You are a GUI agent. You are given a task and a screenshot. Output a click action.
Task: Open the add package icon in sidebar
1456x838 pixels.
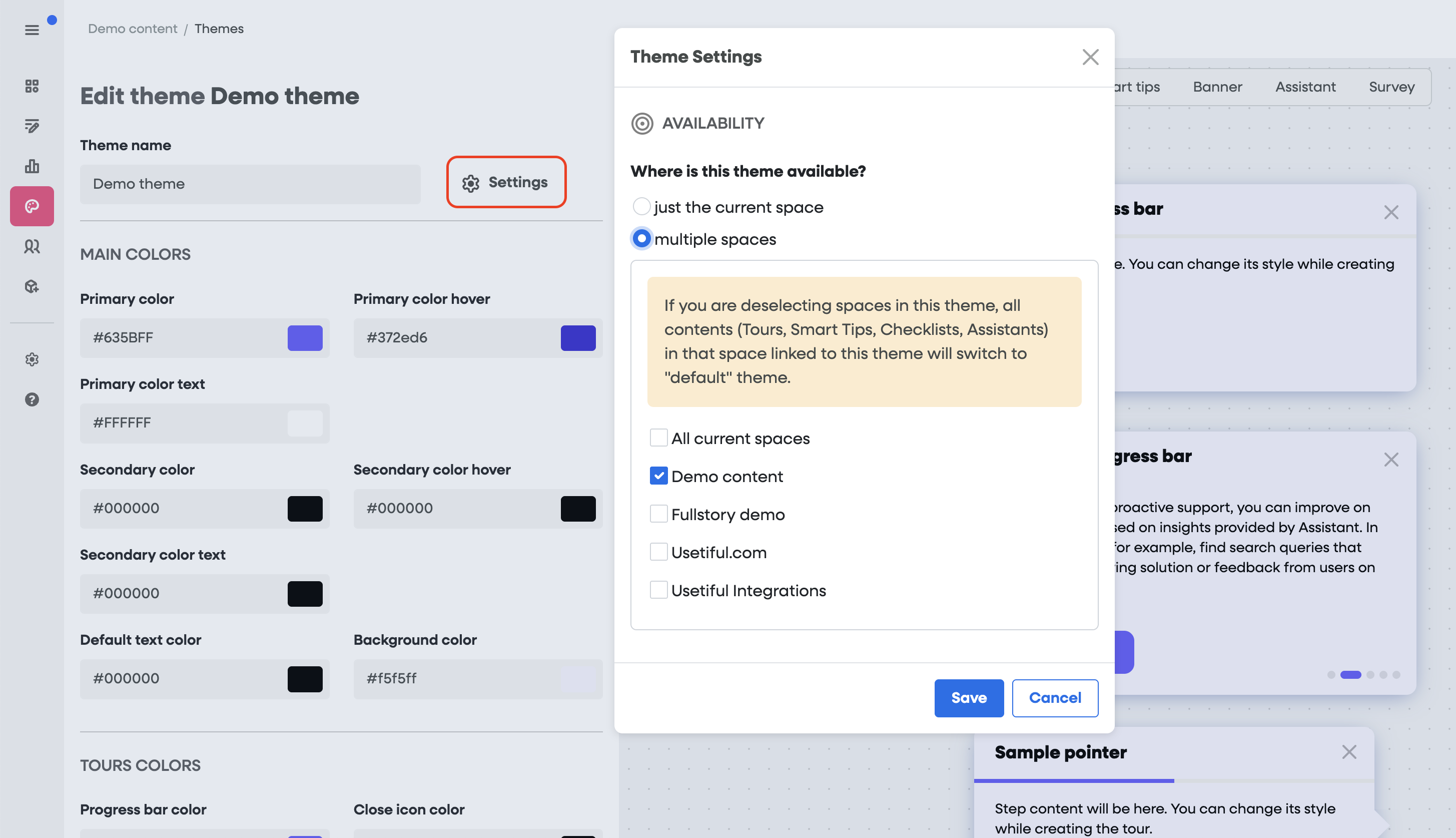click(32, 287)
